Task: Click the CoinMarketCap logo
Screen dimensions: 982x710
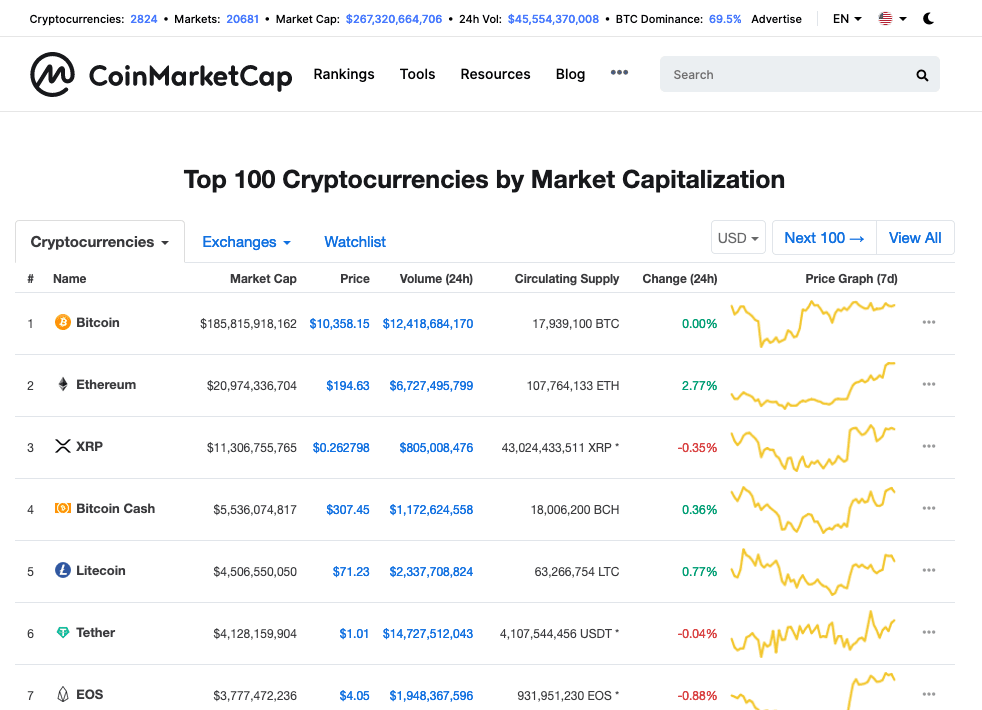Action: click(x=161, y=75)
